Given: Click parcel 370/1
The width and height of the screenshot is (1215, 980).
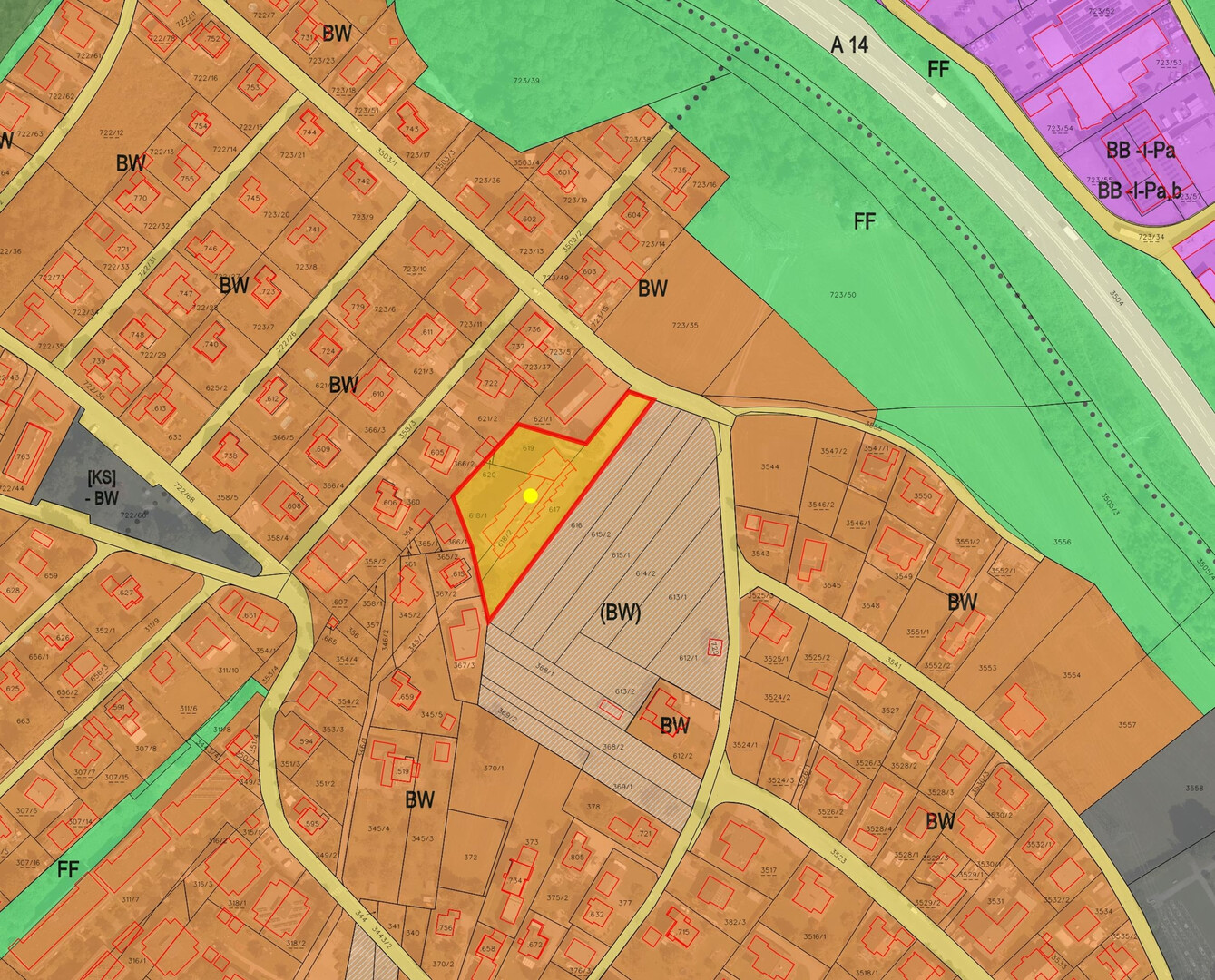Looking at the screenshot, I should coord(493,768).
